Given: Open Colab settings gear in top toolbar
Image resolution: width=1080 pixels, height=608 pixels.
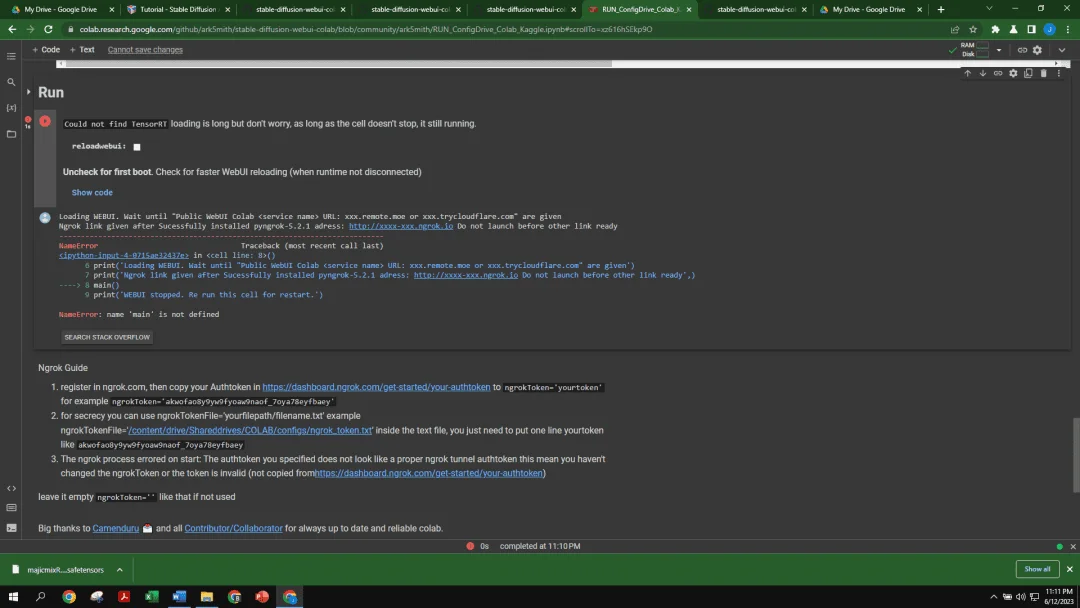Looking at the screenshot, I should 1037,50.
